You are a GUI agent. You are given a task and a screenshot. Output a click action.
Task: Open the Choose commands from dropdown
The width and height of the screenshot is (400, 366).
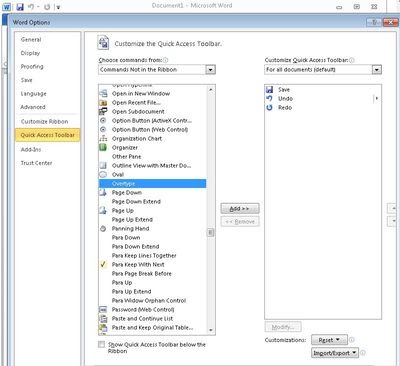coord(210,70)
